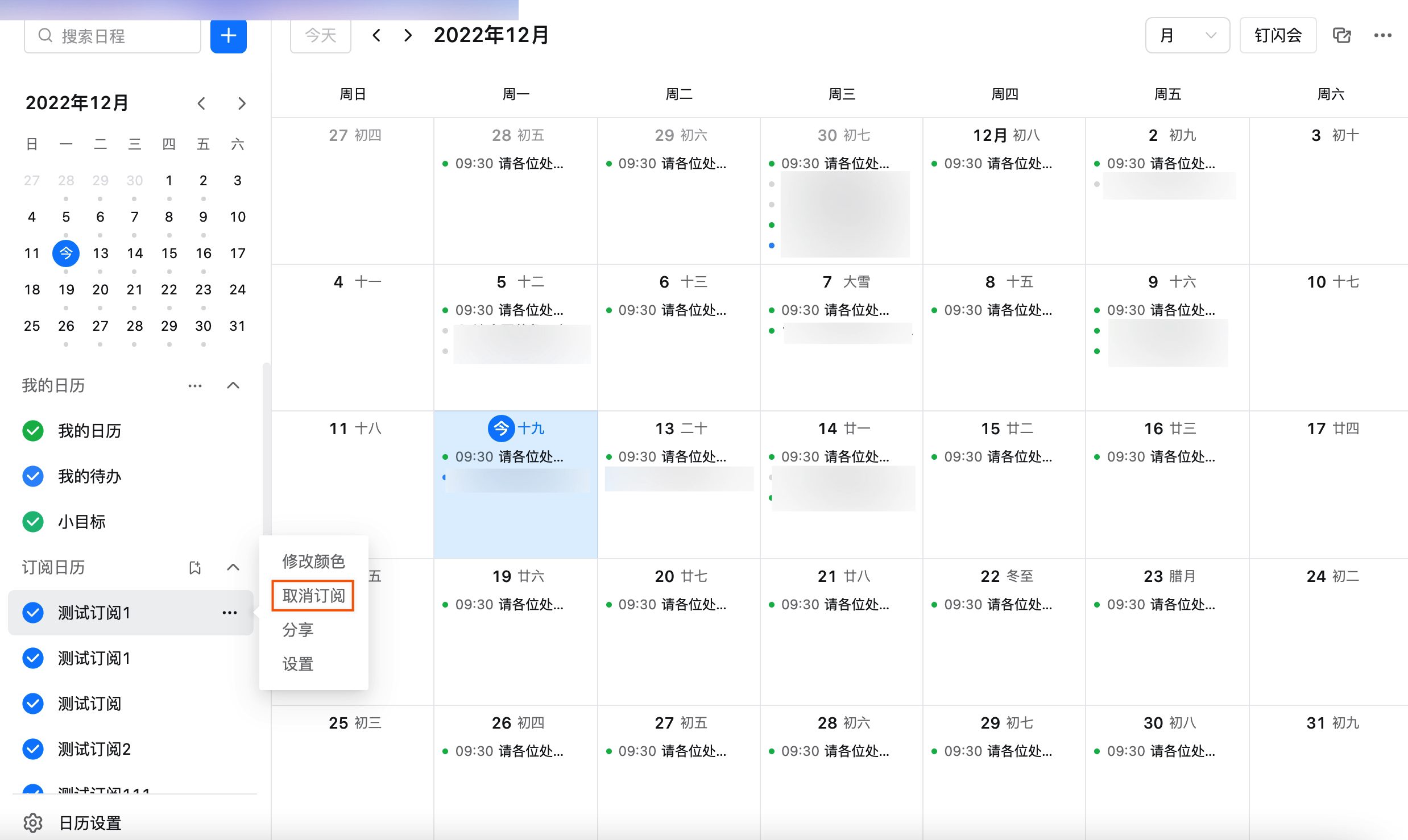Choose 分享 in the context menu
The width and height of the screenshot is (1408, 840).
click(298, 630)
